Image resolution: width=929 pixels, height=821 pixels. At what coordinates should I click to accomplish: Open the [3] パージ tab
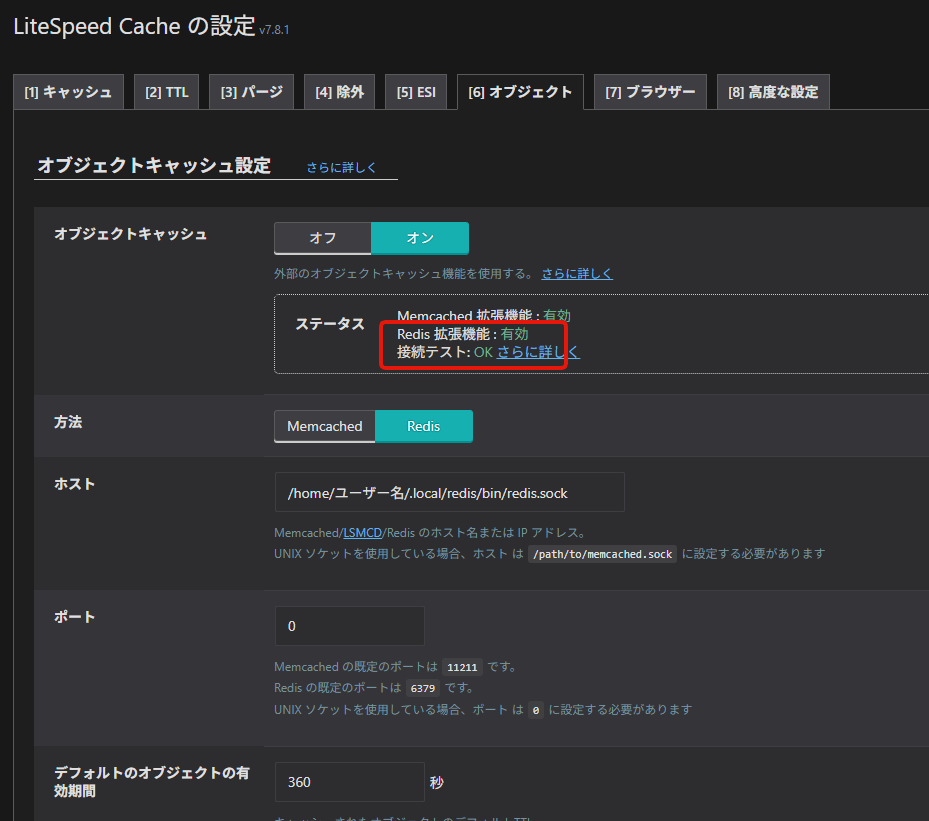point(251,92)
